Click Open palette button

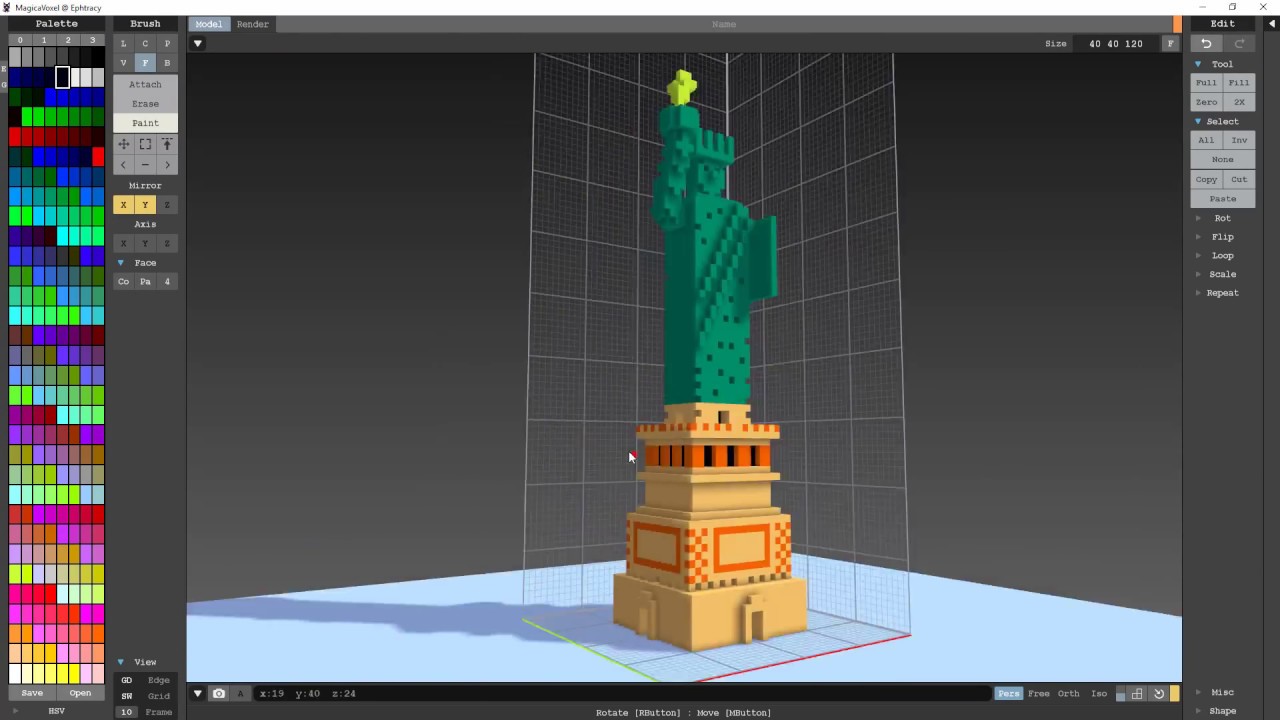pos(80,693)
